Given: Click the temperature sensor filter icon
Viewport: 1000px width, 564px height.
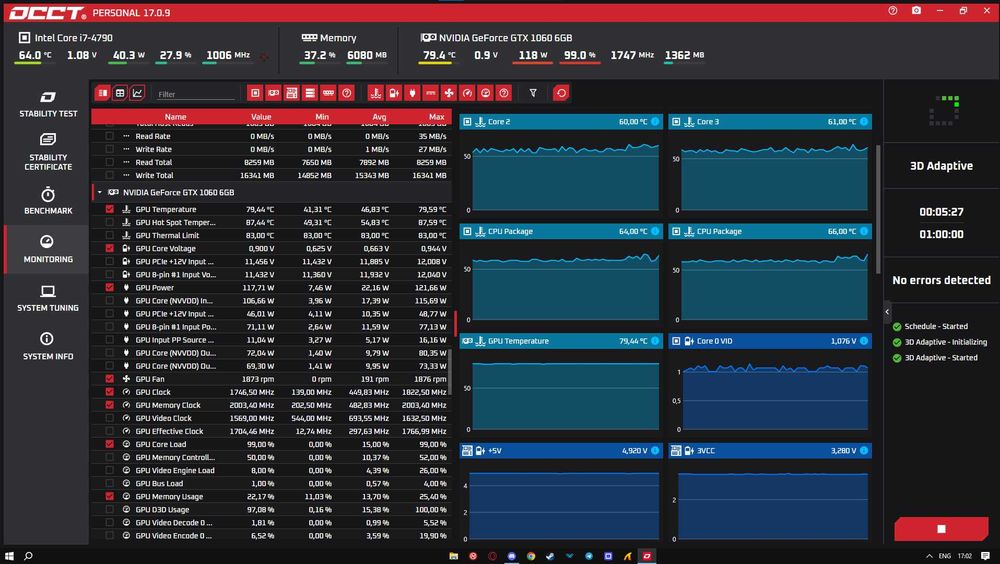Looking at the screenshot, I should [x=376, y=93].
